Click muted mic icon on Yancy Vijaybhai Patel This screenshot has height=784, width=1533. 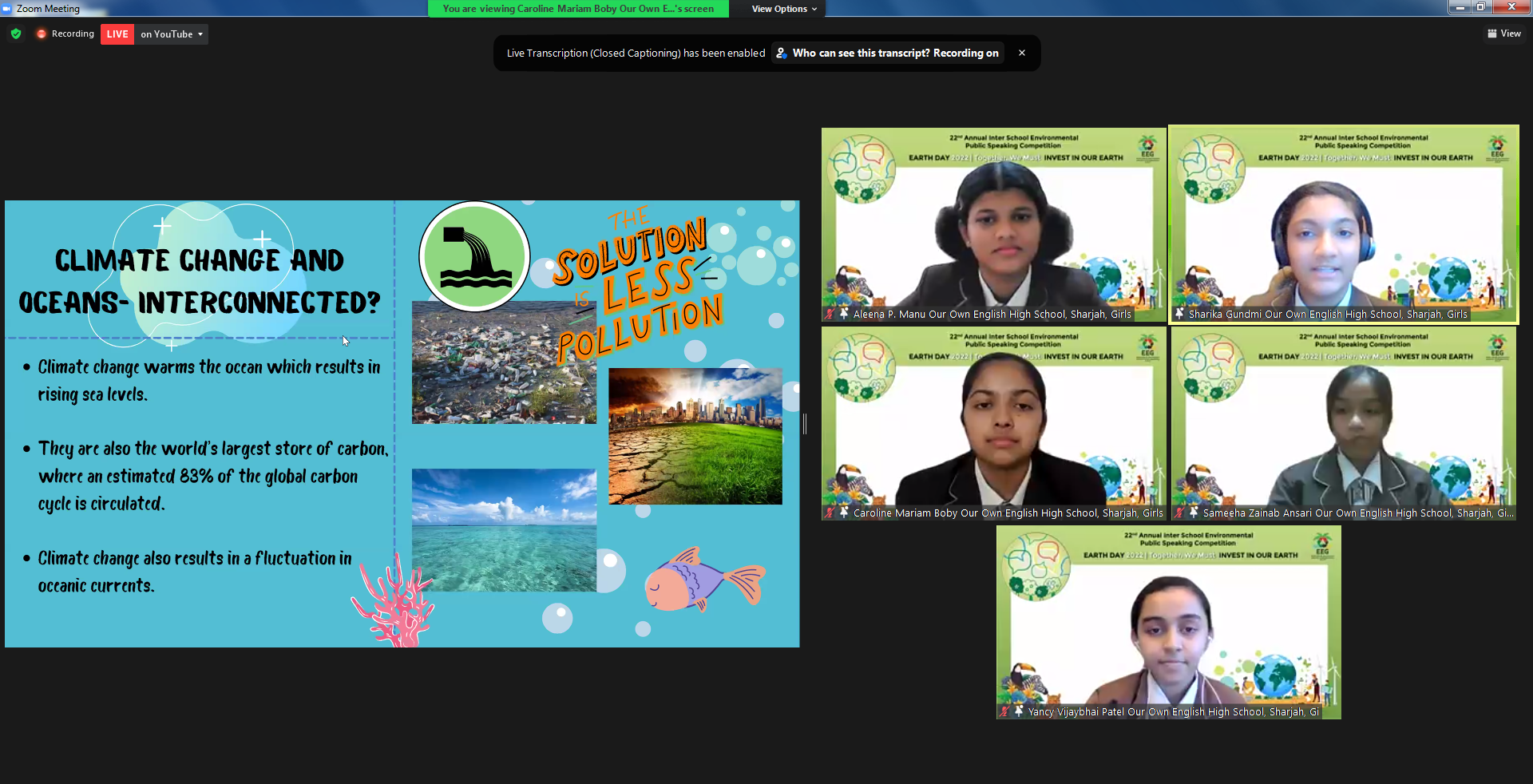tap(1004, 711)
